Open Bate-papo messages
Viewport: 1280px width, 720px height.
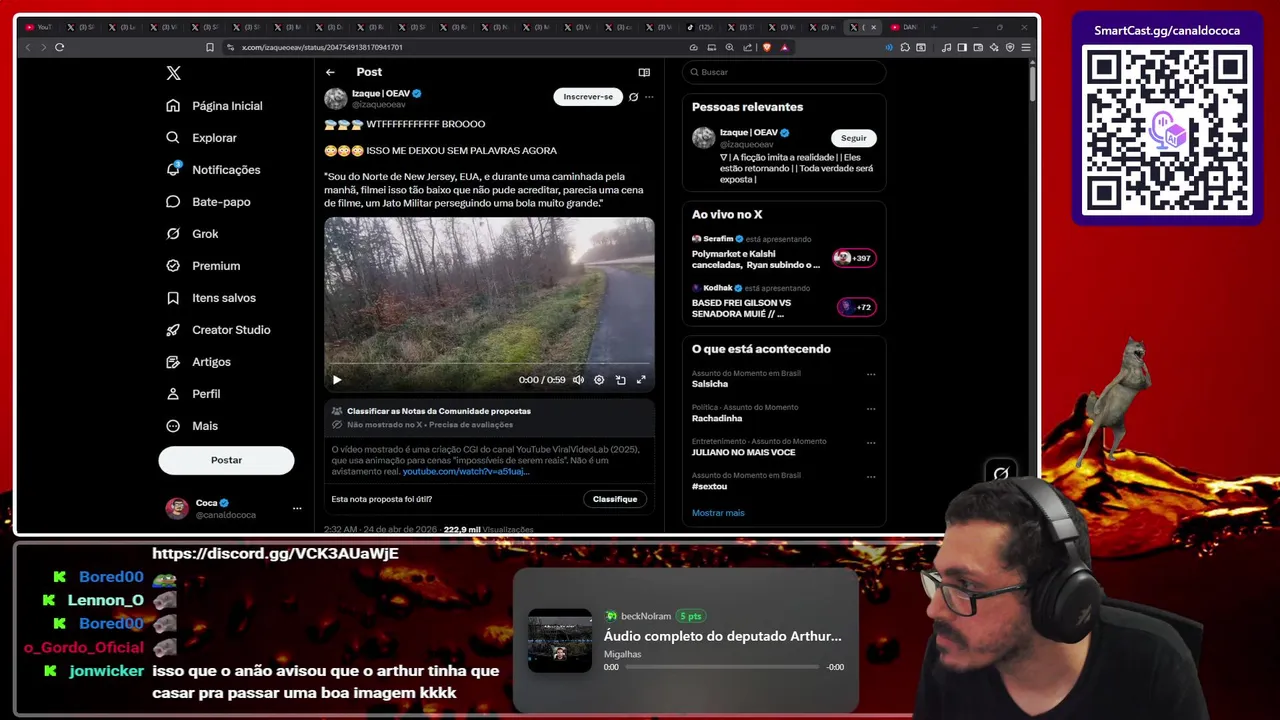pyautogui.click(x=208, y=202)
